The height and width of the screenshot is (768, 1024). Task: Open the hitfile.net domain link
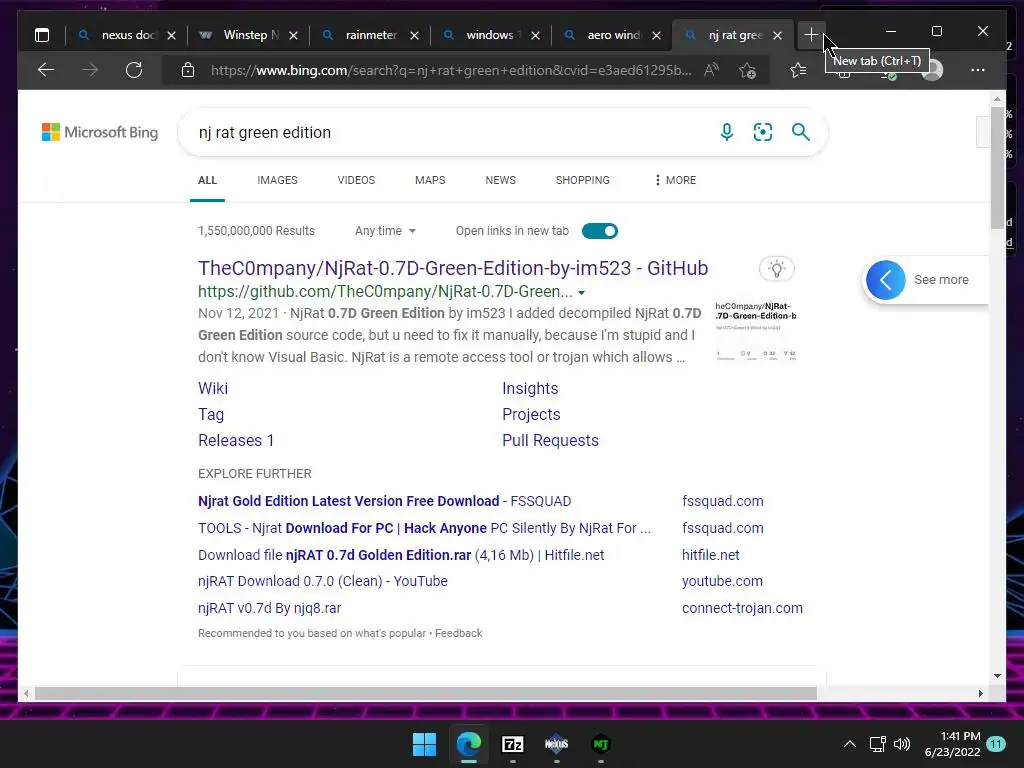click(x=711, y=555)
